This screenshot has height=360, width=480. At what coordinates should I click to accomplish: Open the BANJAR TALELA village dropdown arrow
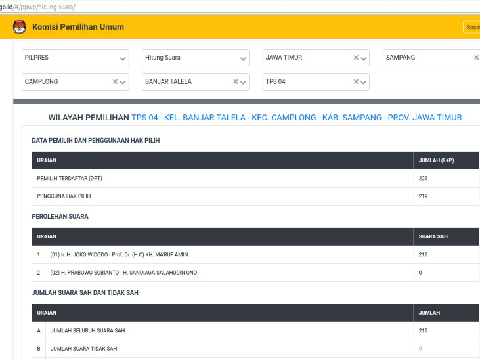pyautogui.click(x=243, y=82)
